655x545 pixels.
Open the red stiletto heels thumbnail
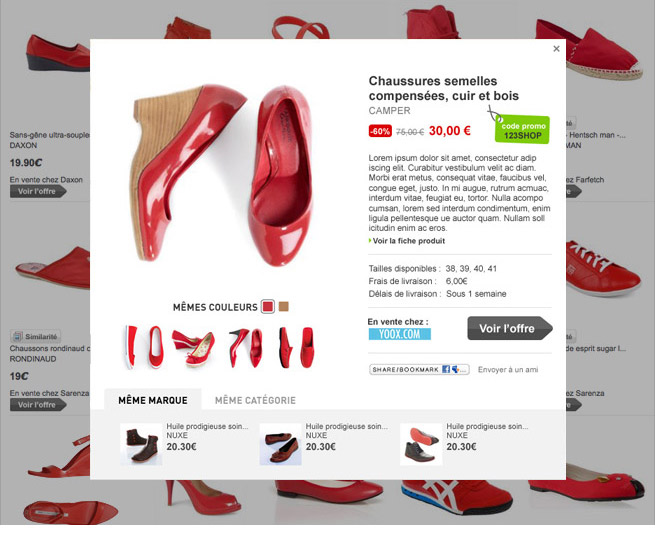(x=246, y=347)
